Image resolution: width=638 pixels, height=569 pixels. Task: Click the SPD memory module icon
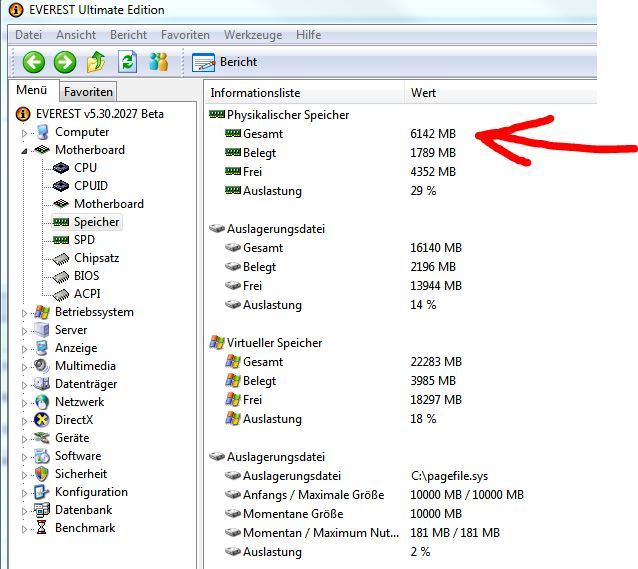(x=61, y=240)
